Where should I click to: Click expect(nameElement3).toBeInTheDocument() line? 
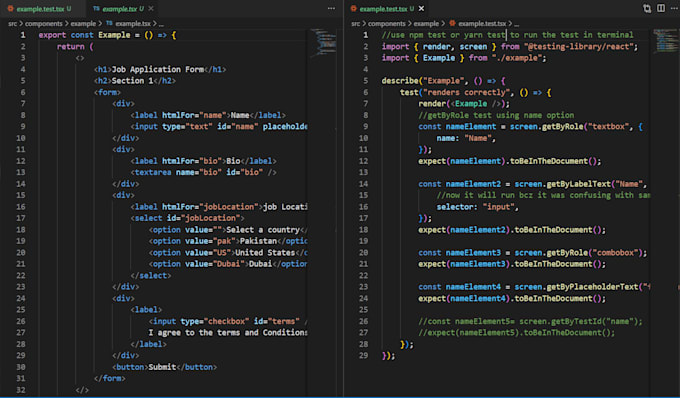(x=512, y=264)
